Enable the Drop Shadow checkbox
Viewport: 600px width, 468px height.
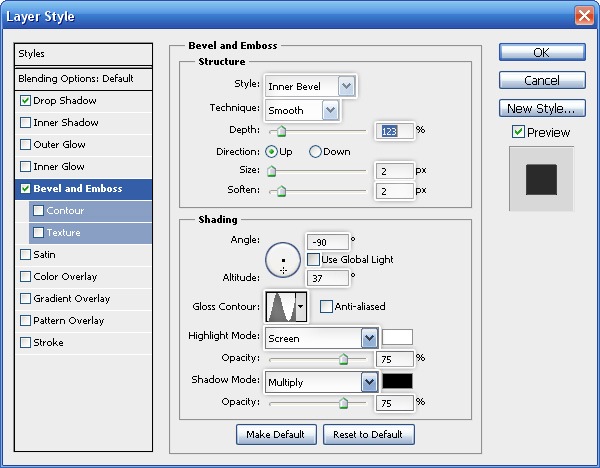click(x=25, y=101)
